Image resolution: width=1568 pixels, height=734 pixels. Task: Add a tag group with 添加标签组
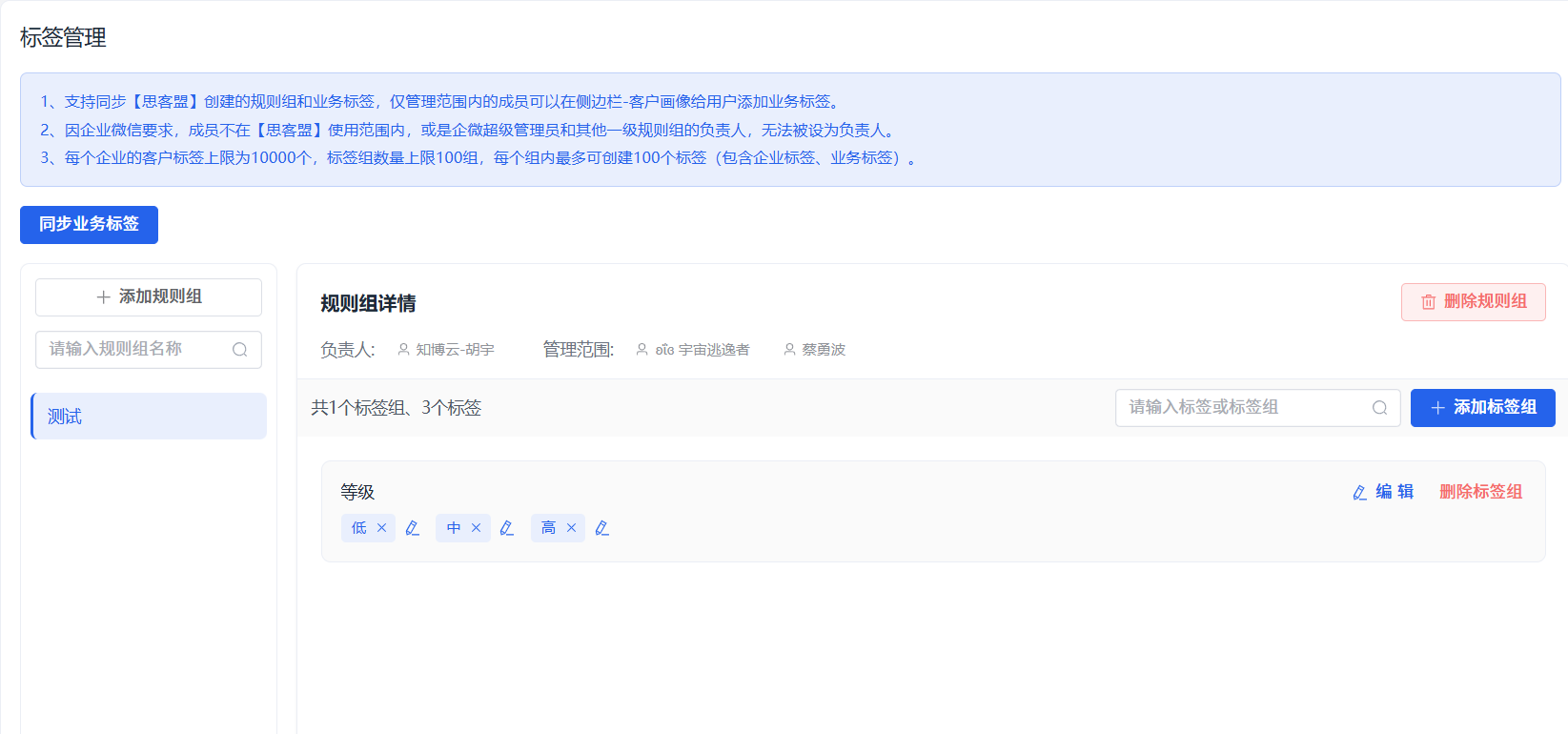[x=1482, y=408]
